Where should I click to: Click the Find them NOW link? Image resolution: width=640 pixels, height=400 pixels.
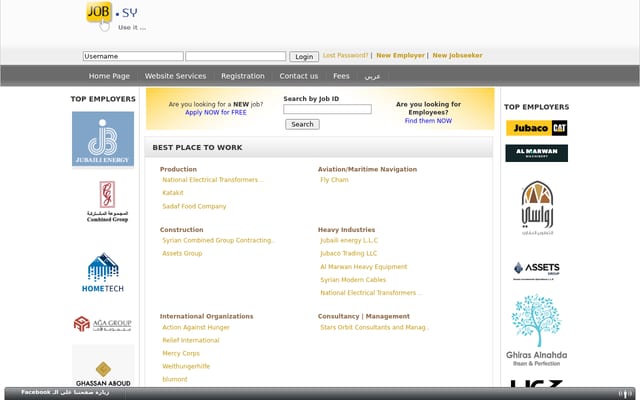tap(428, 121)
